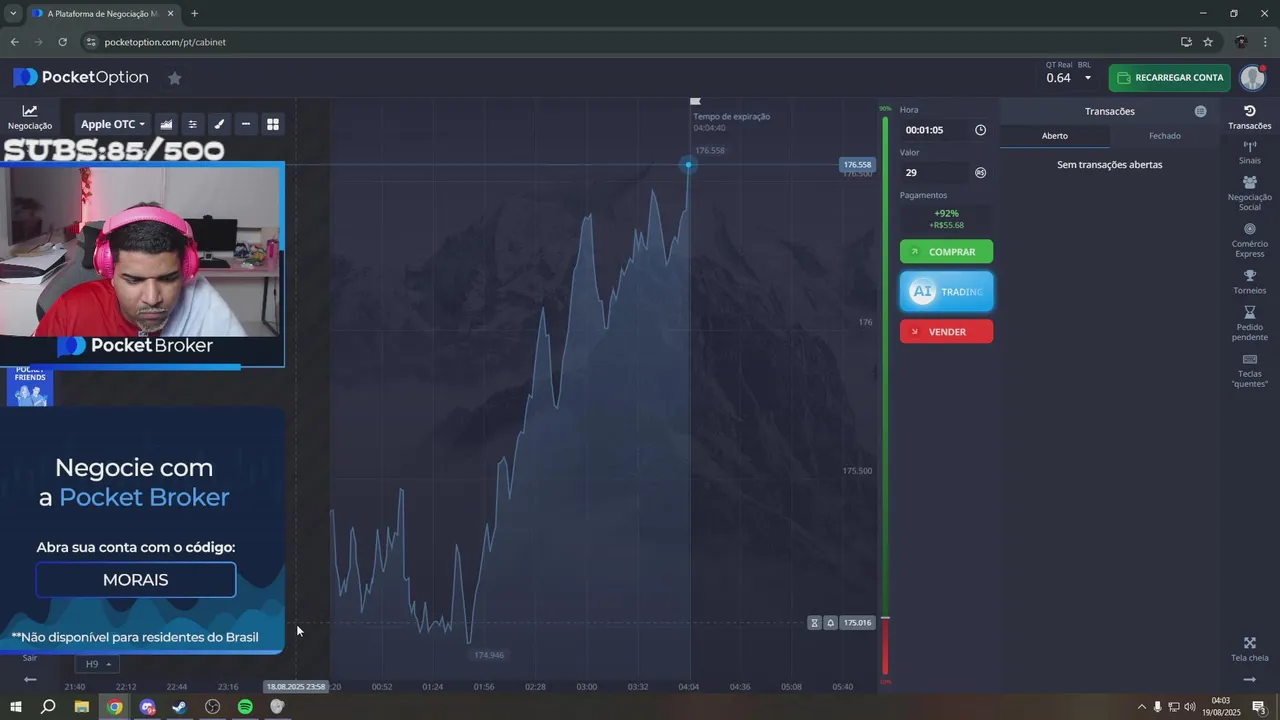Open the browser tab search dropdown
The height and width of the screenshot is (720, 1280).
tap(13, 13)
